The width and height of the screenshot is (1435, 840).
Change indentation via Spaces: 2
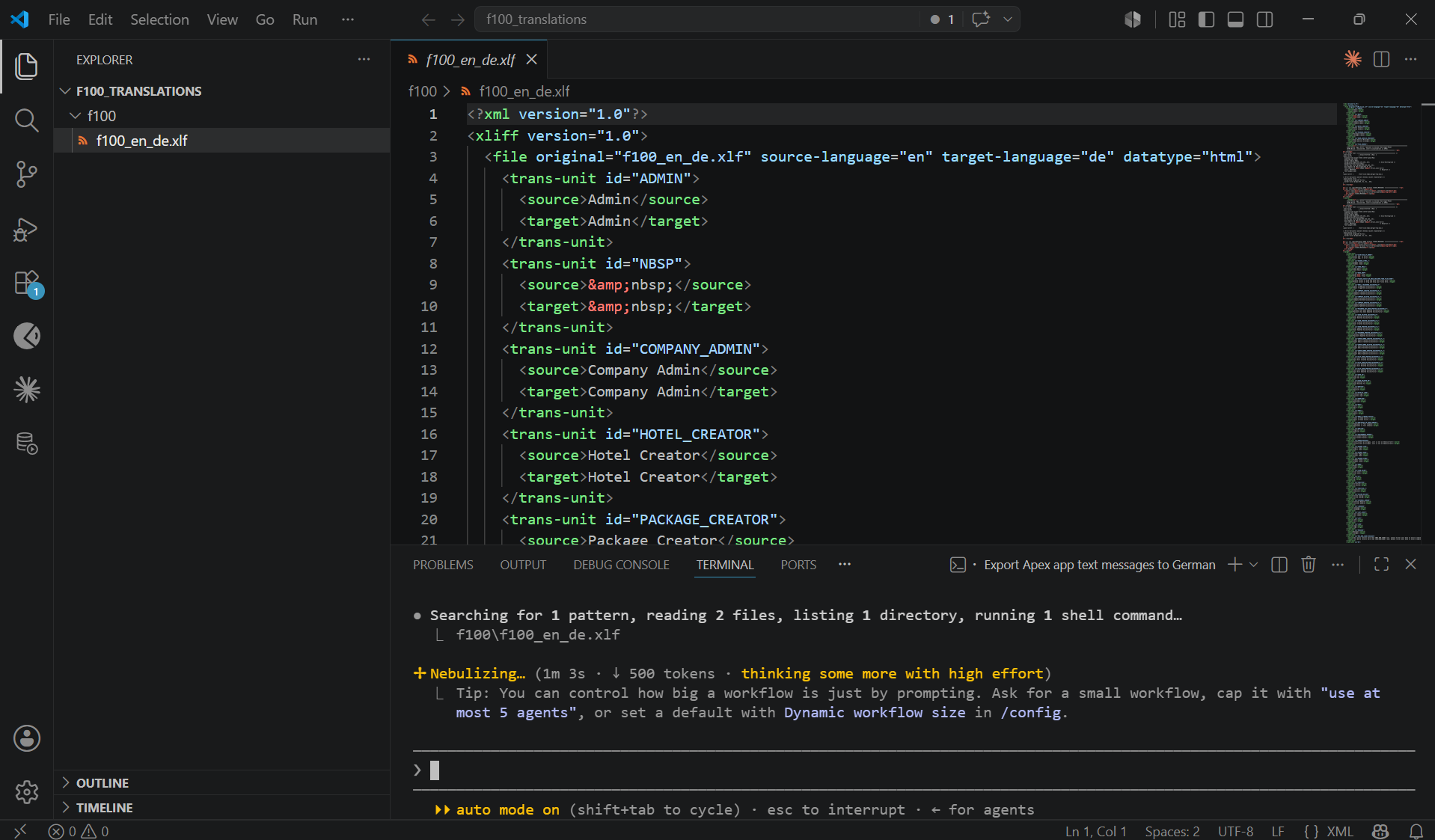(1172, 831)
